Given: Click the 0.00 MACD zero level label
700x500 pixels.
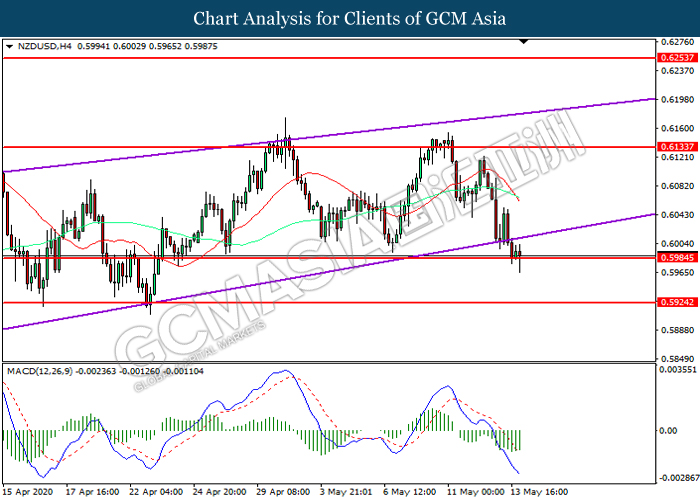Looking at the screenshot, I should click(x=669, y=431).
